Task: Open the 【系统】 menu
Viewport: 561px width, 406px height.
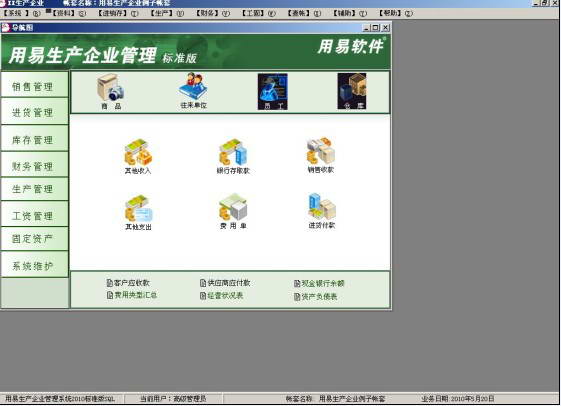Action: 21,13
